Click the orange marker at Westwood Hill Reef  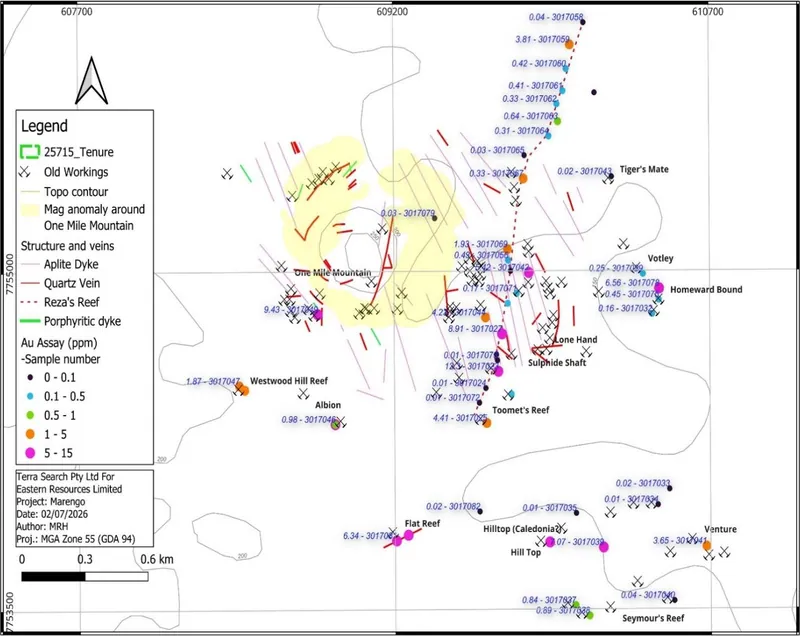[244, 391]
